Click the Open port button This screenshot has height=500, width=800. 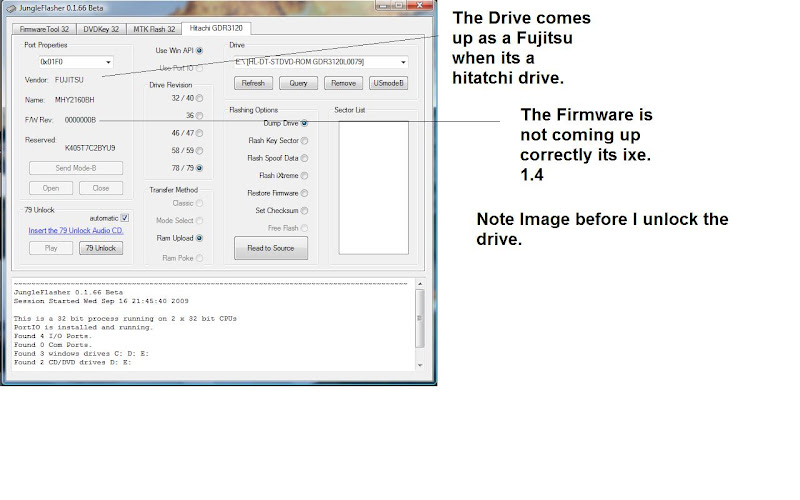51,188
